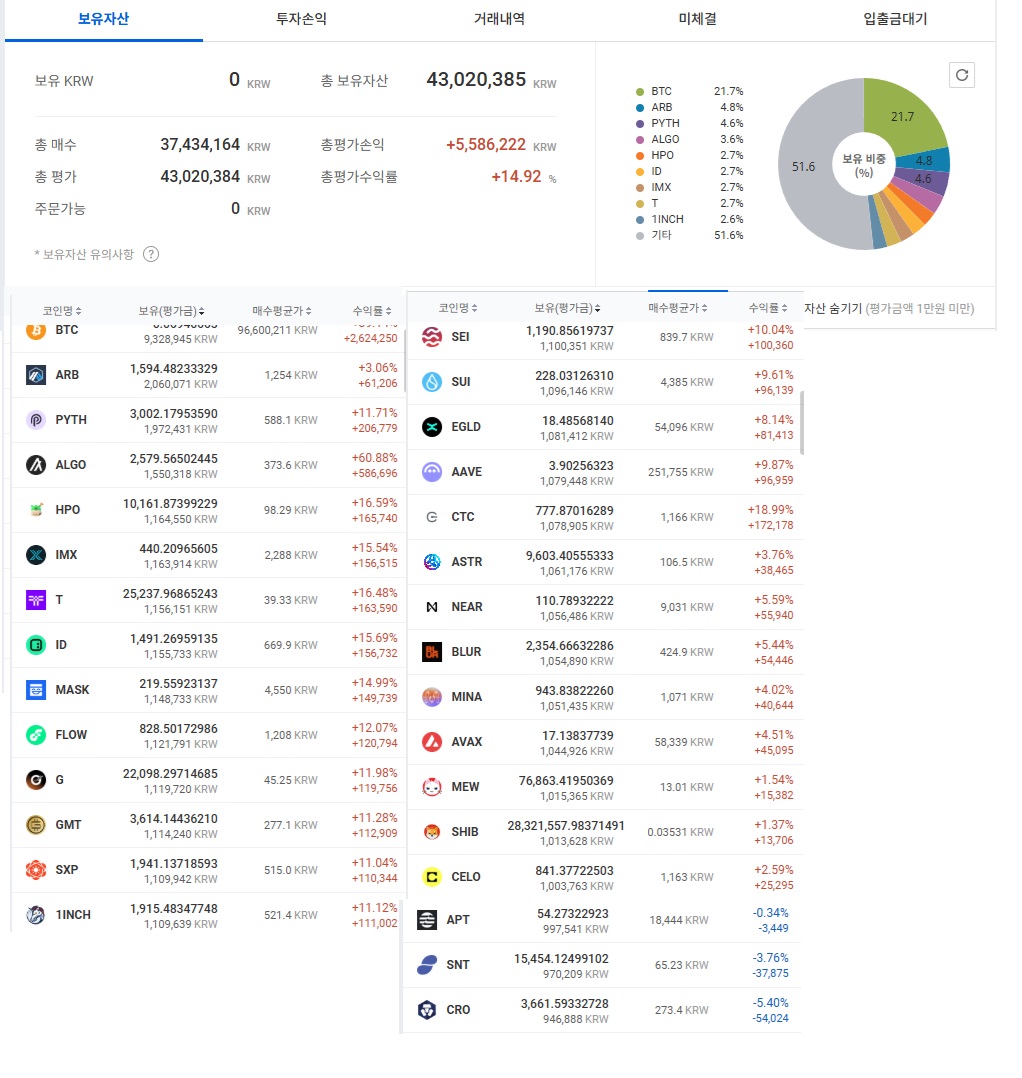Viewport: 1022px width, 1078px height.
Task: Open the 입출금대기 tab
Action: point(895,19)
